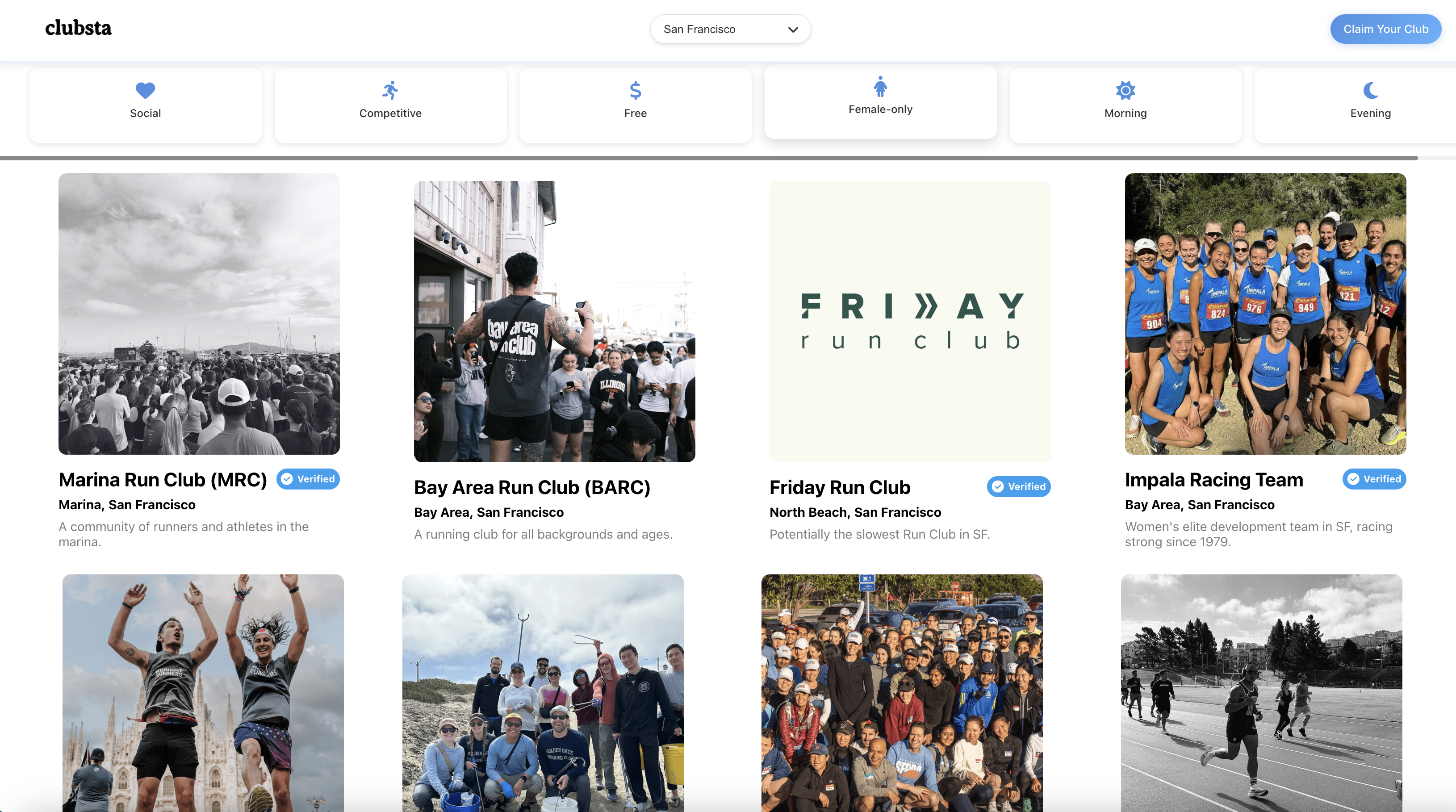Open Marina Run Club (MRC) title
The height and width of the screenshot is (812, 1456).
[163, 480]
